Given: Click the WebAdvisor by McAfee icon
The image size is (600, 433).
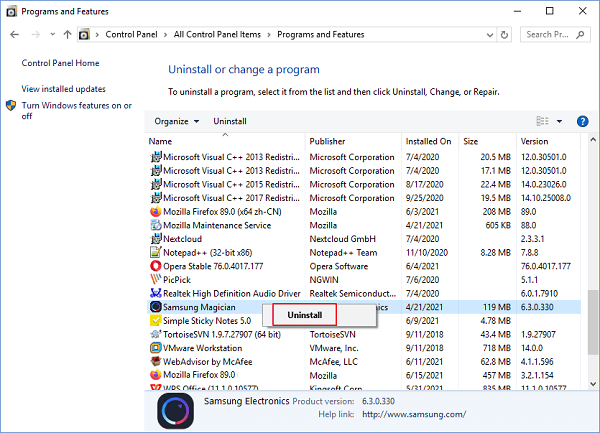Looking at the screenshot, I should [156, 361].
